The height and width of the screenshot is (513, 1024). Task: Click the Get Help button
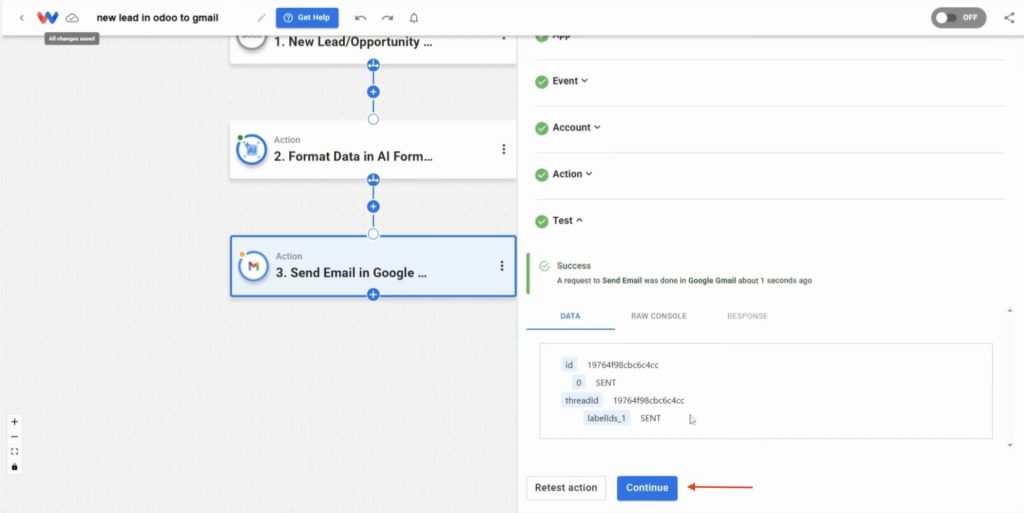tap(307, 18)
